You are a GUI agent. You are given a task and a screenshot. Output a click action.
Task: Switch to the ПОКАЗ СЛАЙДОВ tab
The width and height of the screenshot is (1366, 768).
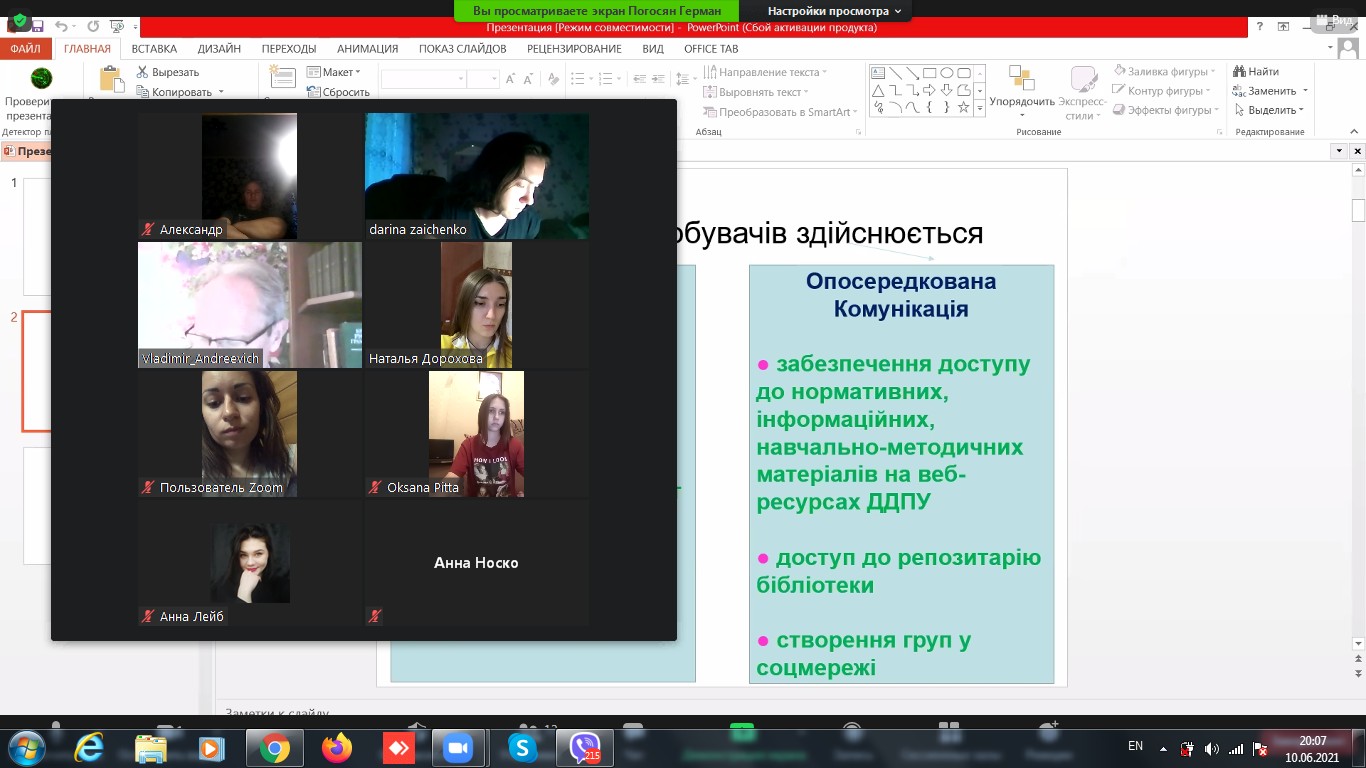(x=462, y=48)
